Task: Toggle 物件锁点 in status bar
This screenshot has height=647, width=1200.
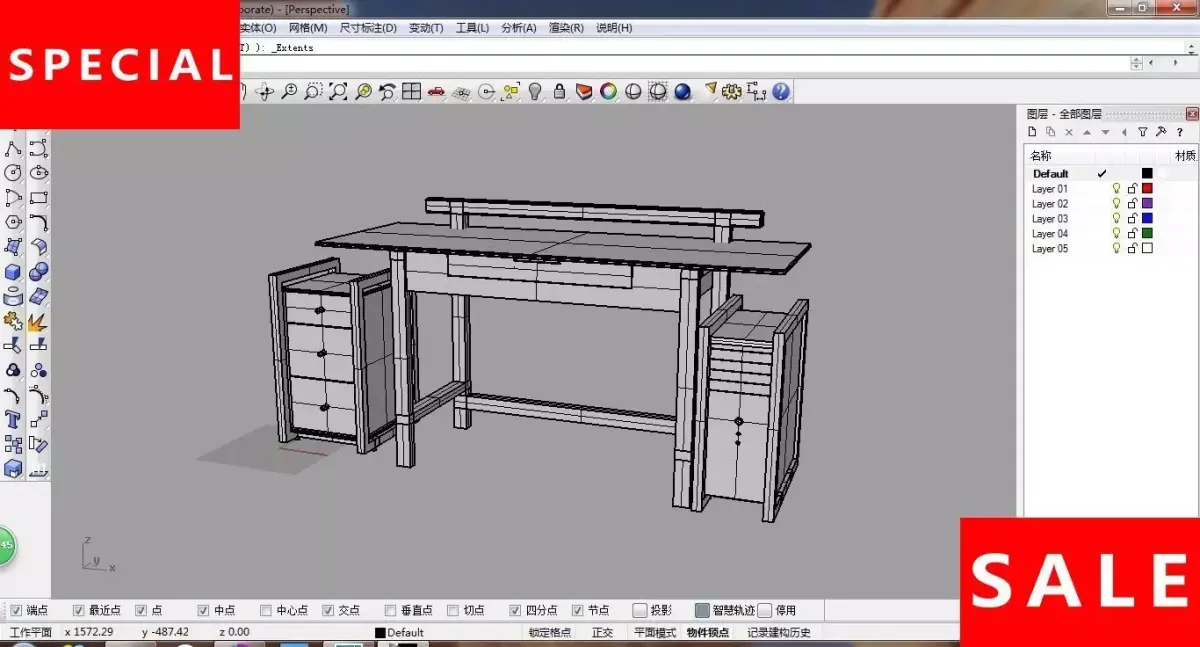Action: pyautogui.click(x=708, y=632)
